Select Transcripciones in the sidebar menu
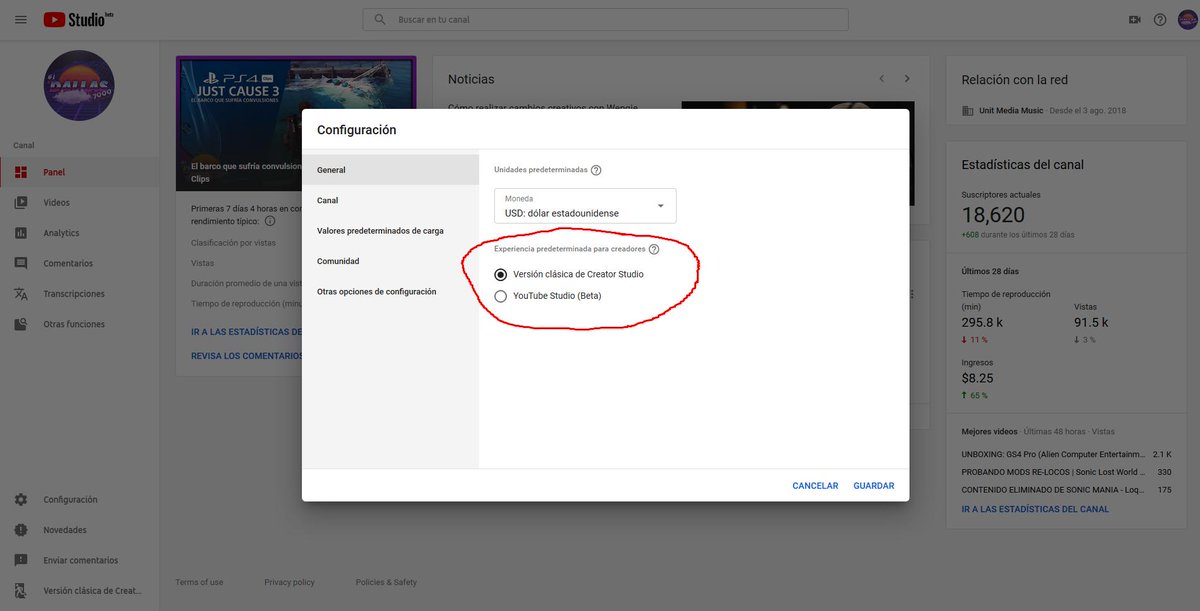This screenshot has width=1200, height=611. pyautogui.click(x=79, y=294)
